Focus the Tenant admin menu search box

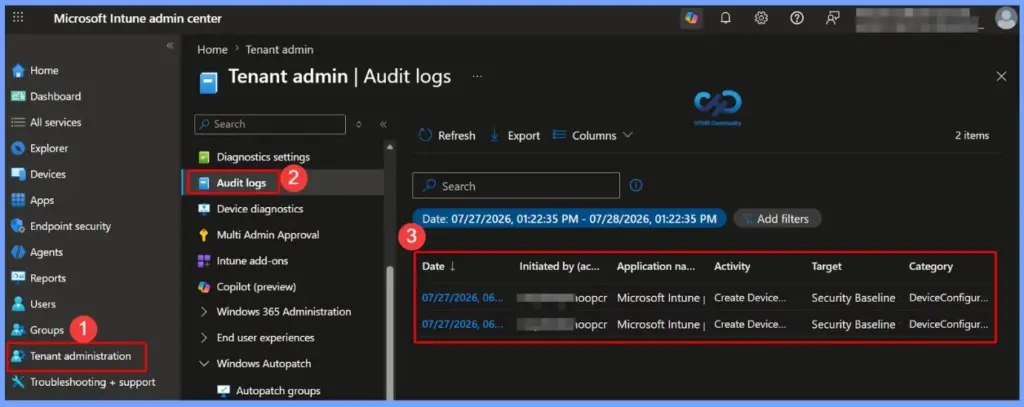[x=270, y=124]
